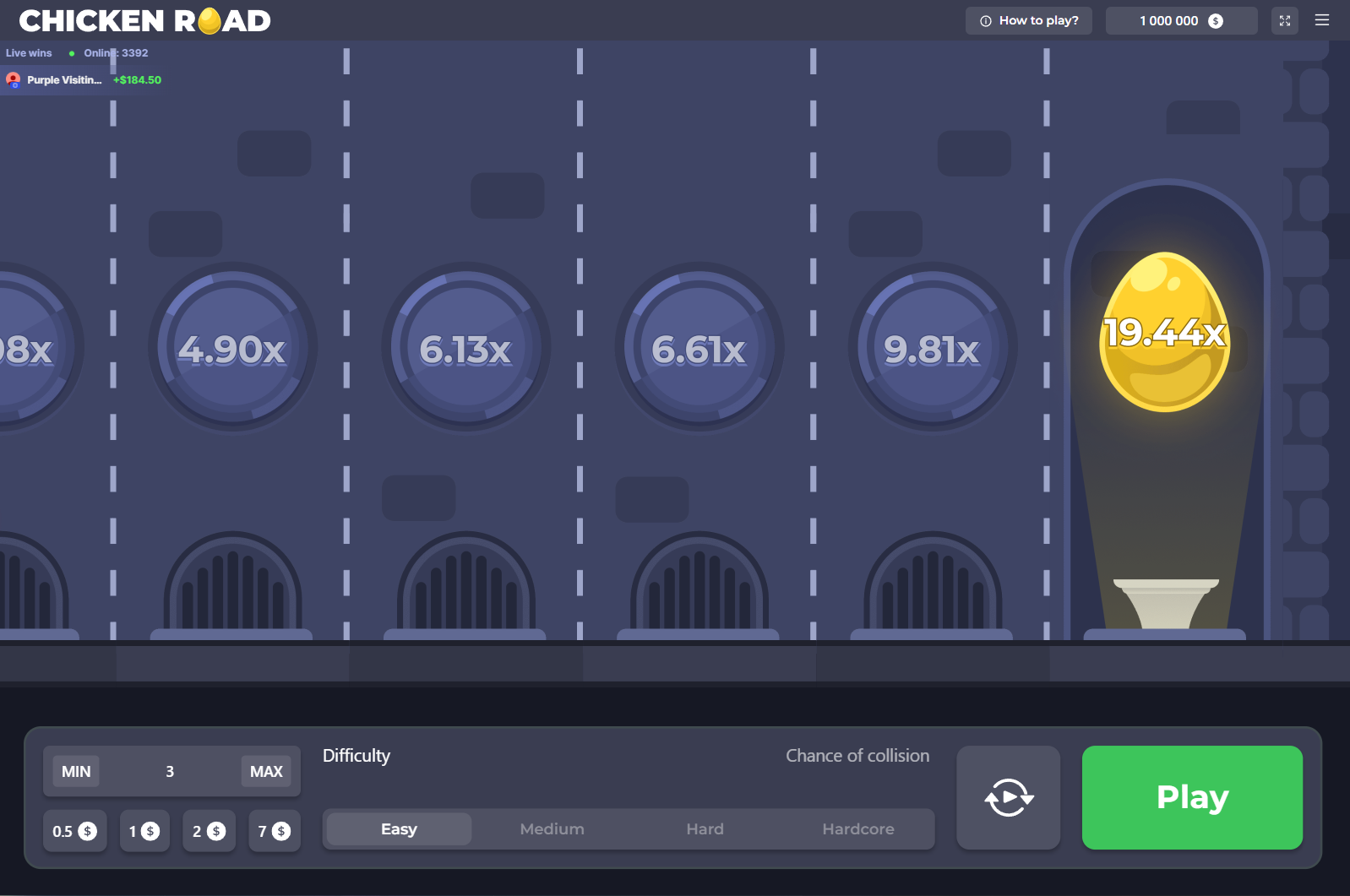Screen dimensions: 1350x896
Task: Open the 1 000 000 balance display
Action: (1180, 20)
